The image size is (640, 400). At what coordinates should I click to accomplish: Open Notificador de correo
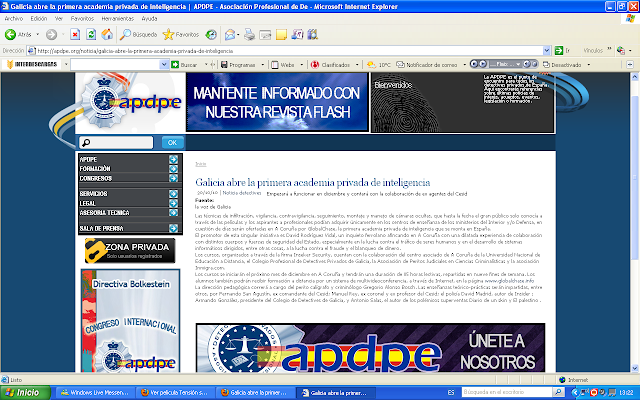(x=427, y=64)
